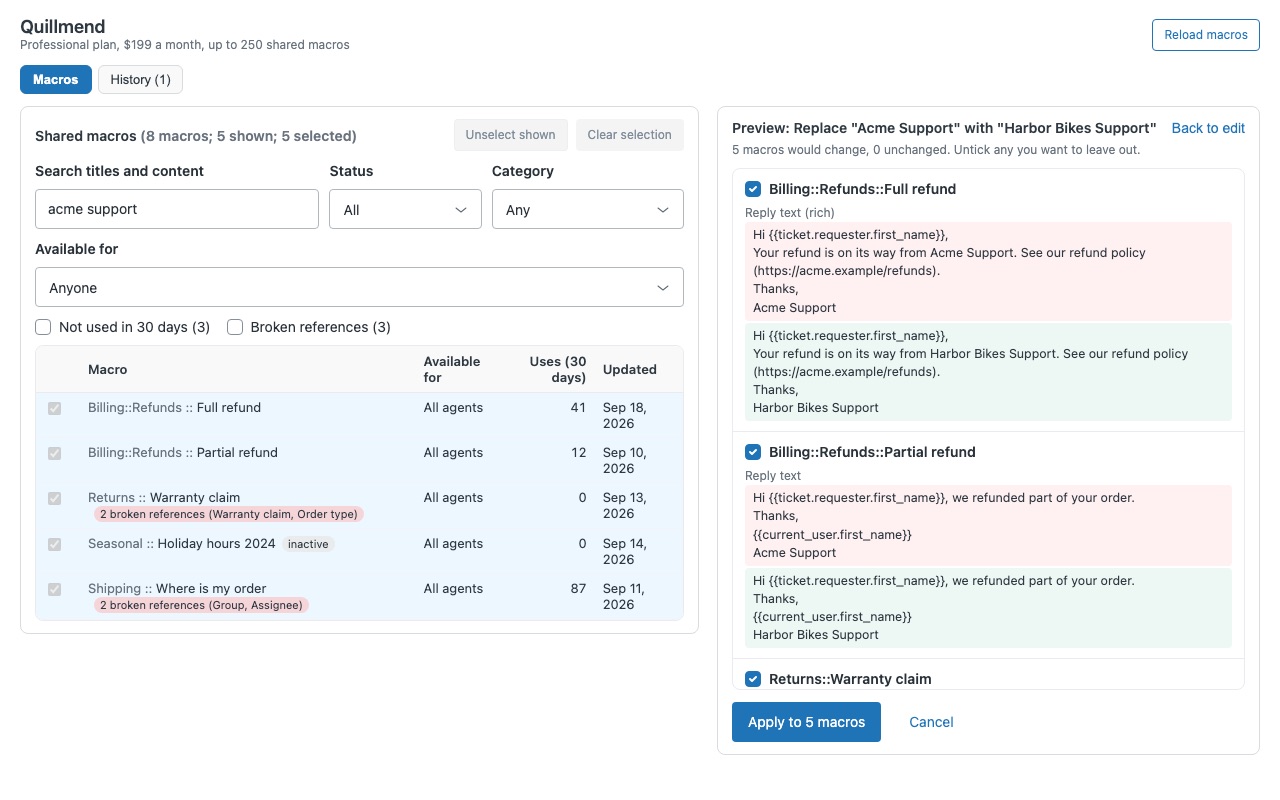Click the uses value 87
The width and height of the screenshot is (1280, 800).
coord(578,589)
